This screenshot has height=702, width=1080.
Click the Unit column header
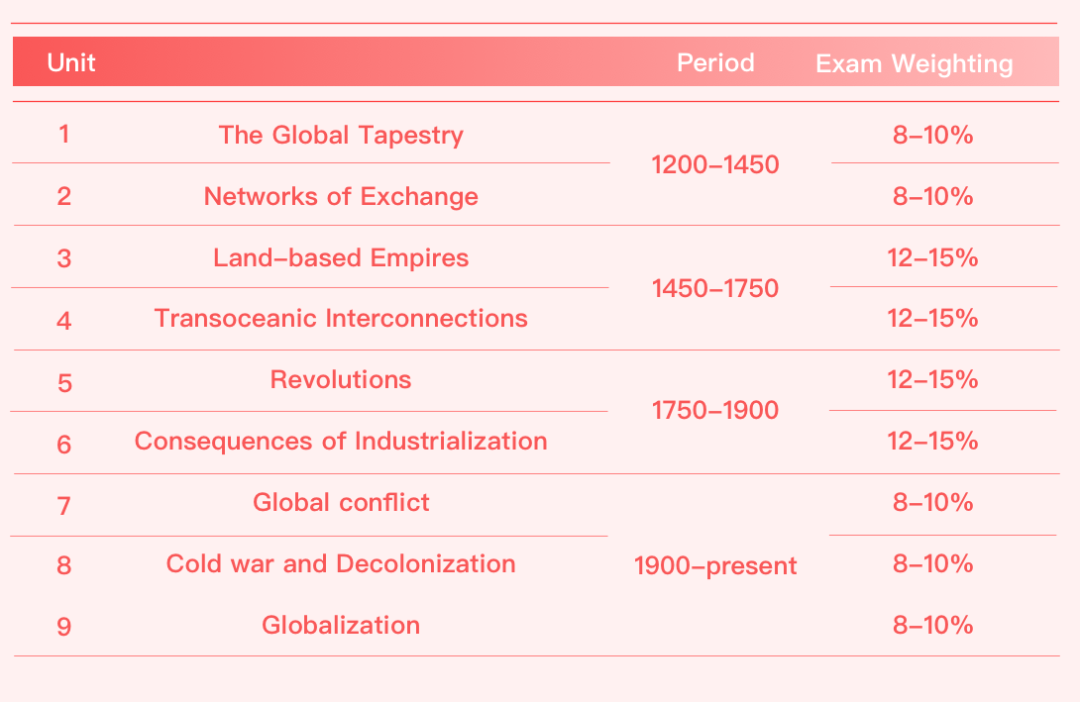pos(71,63)
